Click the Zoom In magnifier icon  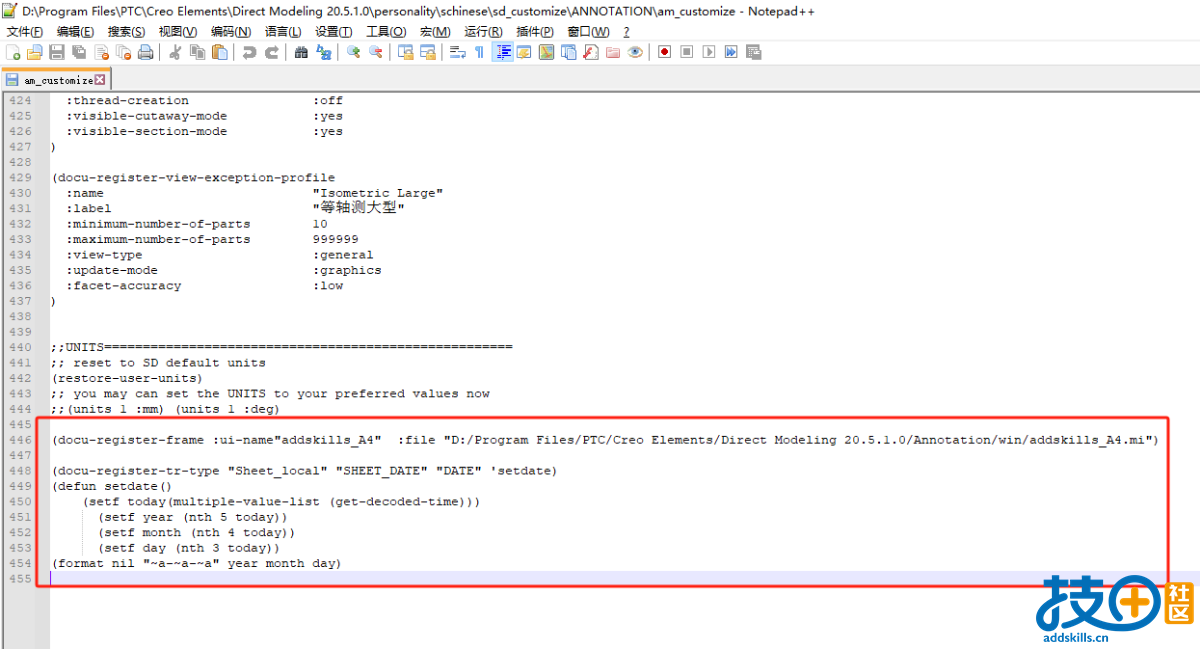pos(353,52)
